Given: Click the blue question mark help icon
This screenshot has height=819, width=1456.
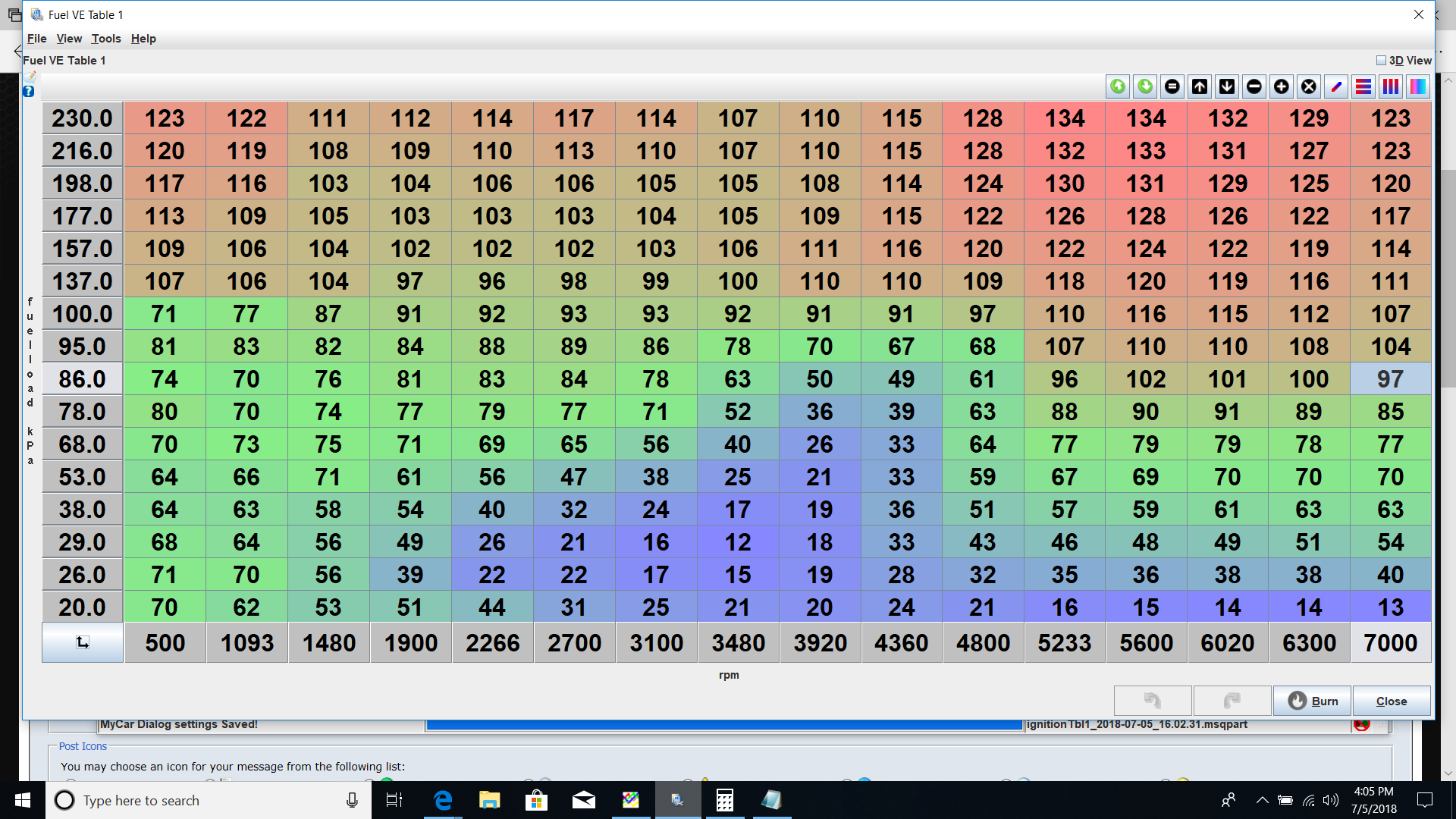Looking at the screenshot, I should click(x=28, y=92).
